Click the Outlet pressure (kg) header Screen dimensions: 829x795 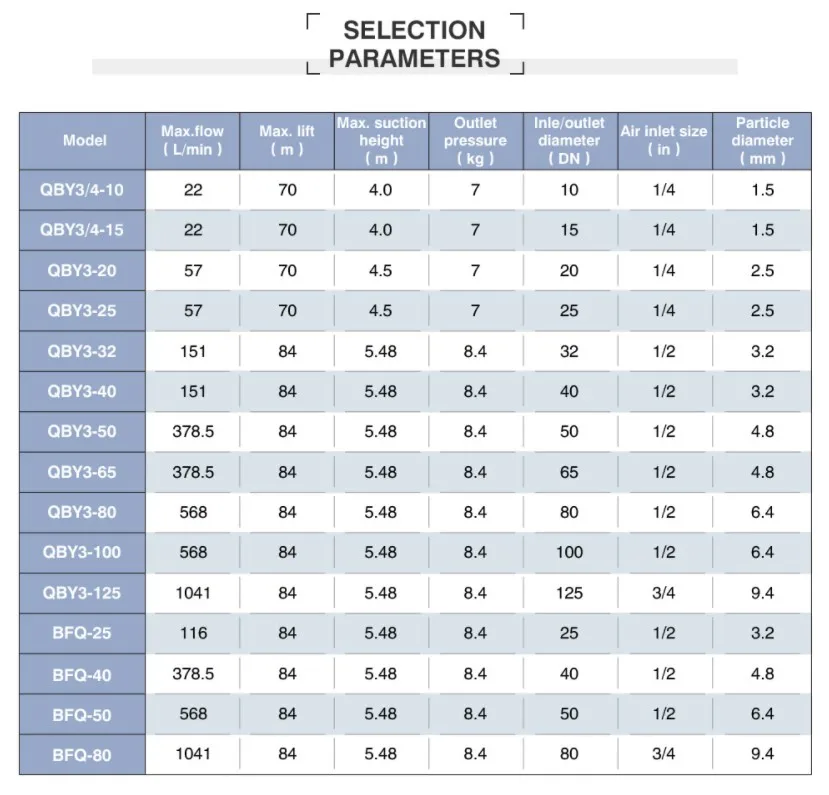point(475,141)
